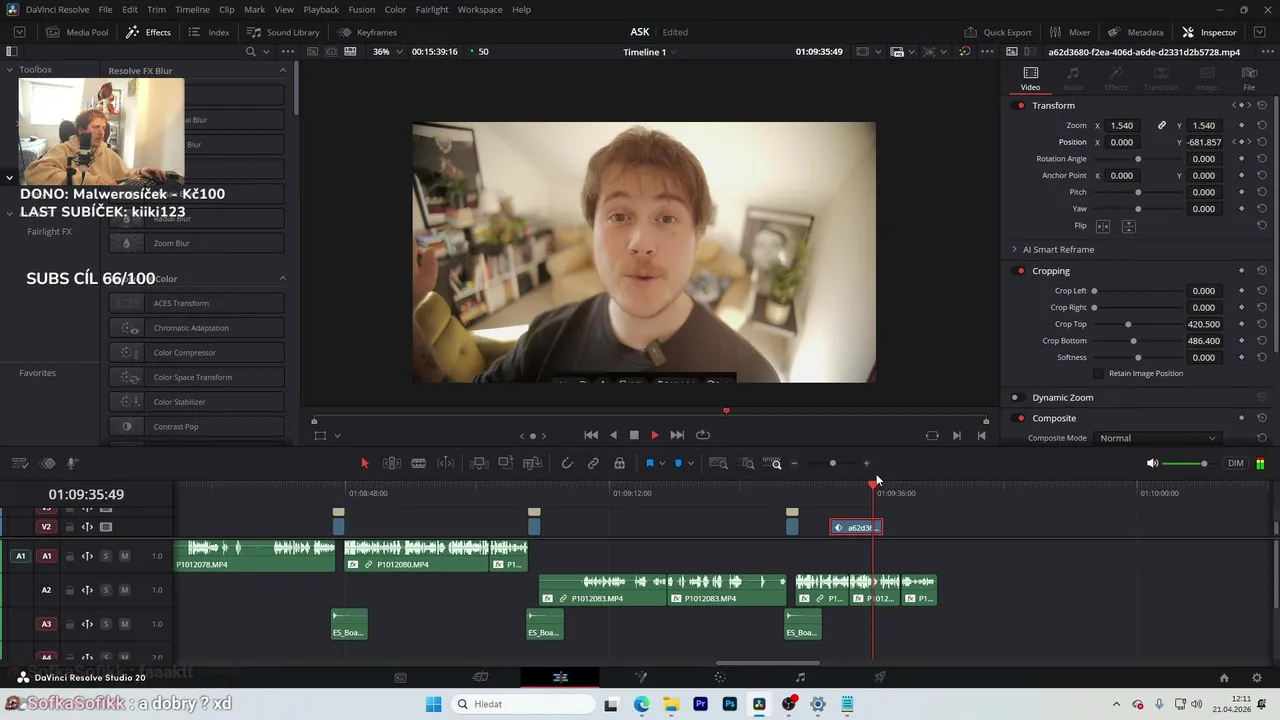Check Retain Image Position checkbox
Screen dimensions: 1280x720
click(x=1098, y=373)
